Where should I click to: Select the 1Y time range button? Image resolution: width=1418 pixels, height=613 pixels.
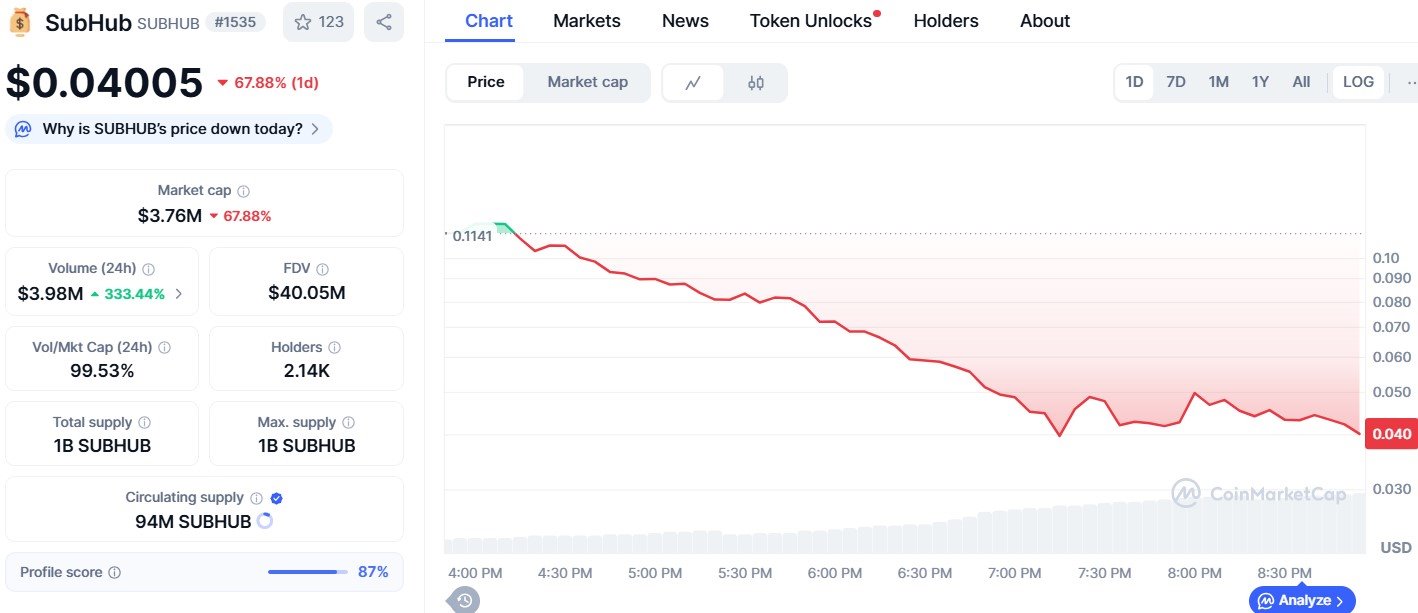coord(1260,82)
